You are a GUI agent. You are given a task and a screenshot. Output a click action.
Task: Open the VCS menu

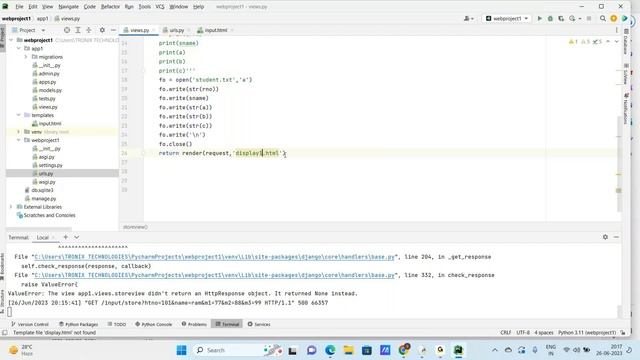[x=160, y=7]
